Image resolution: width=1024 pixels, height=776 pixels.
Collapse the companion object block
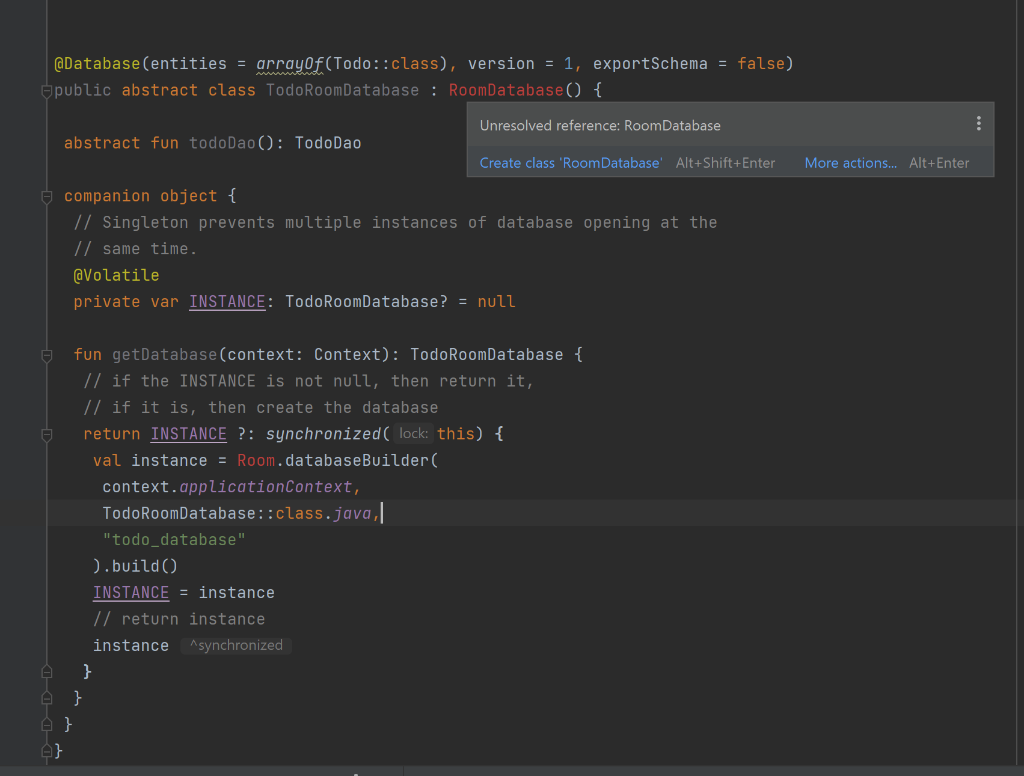click(46, 196)
